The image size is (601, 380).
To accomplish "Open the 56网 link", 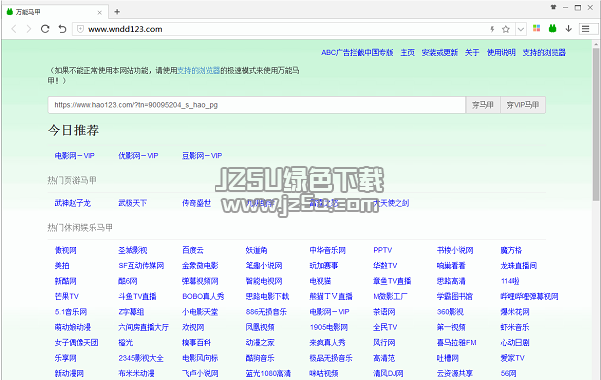I will (508, 373).
